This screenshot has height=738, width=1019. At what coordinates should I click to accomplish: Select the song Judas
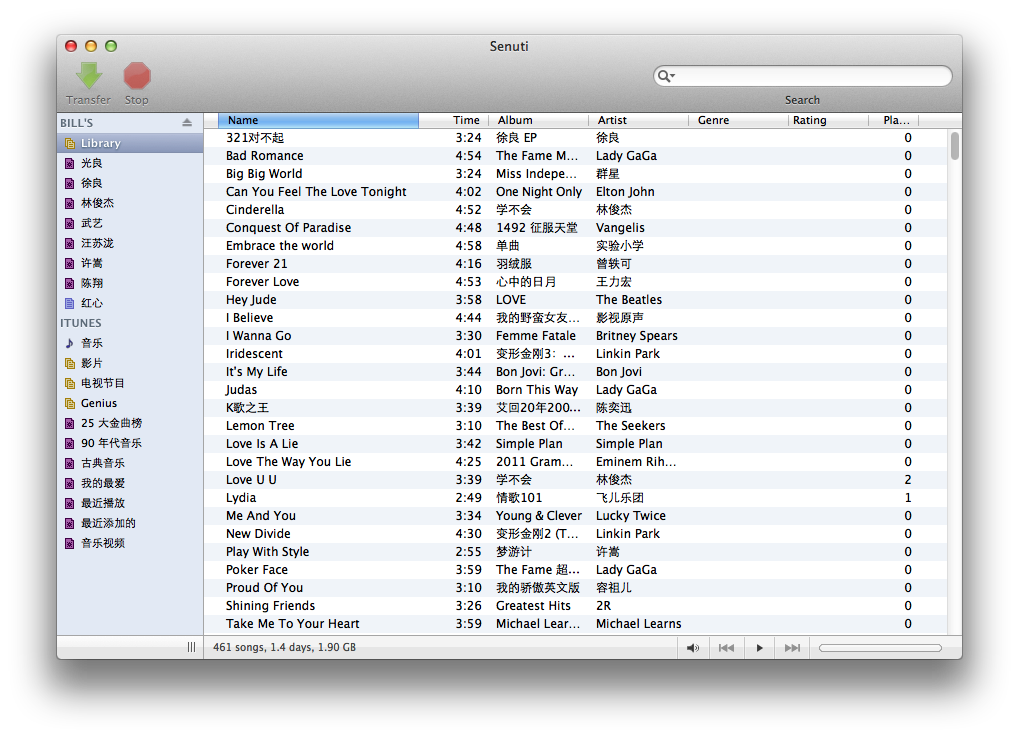(575, 390)
